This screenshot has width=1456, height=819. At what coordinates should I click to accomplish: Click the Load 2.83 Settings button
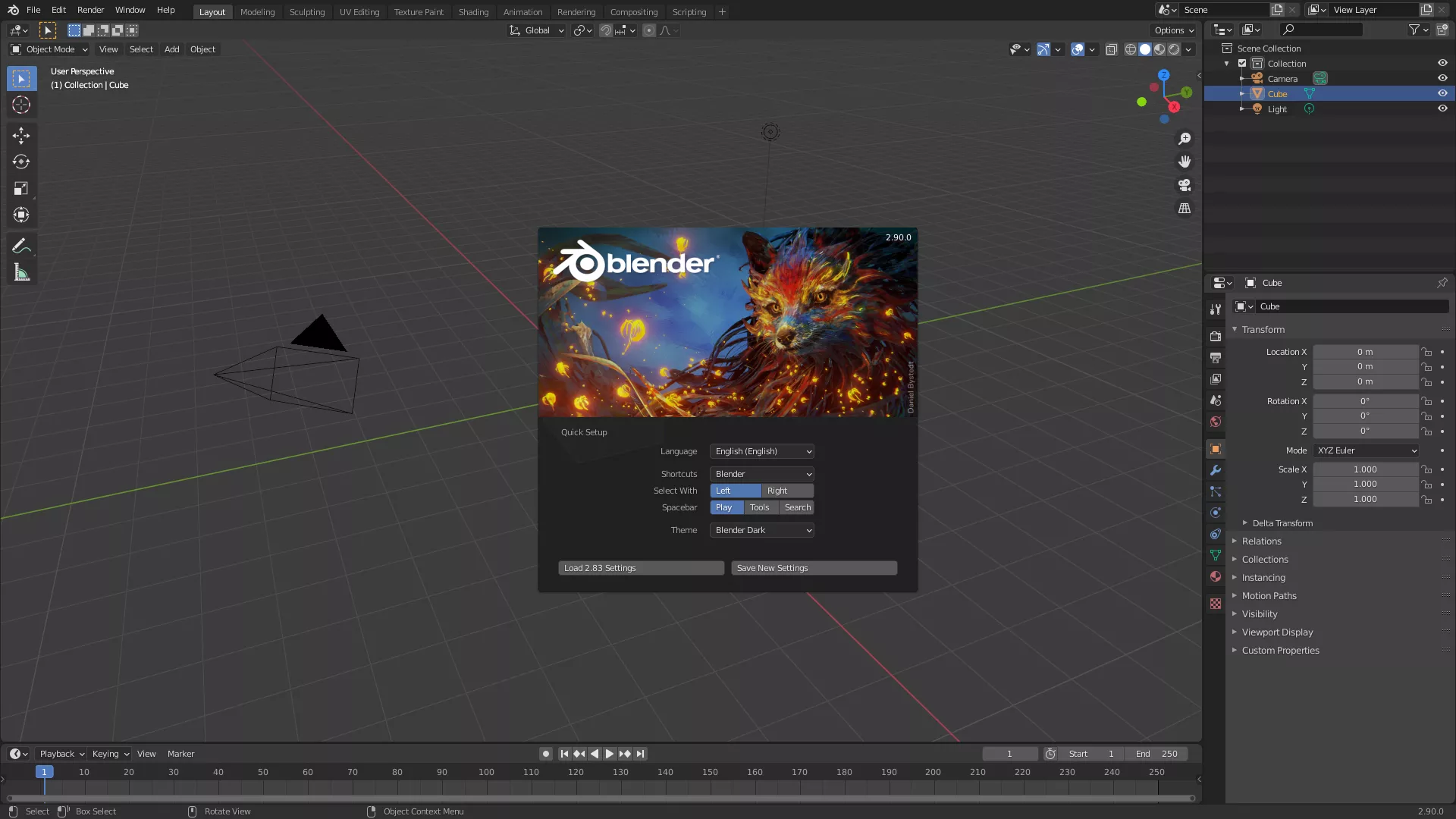pyautogui.click(x=640, y=567)
